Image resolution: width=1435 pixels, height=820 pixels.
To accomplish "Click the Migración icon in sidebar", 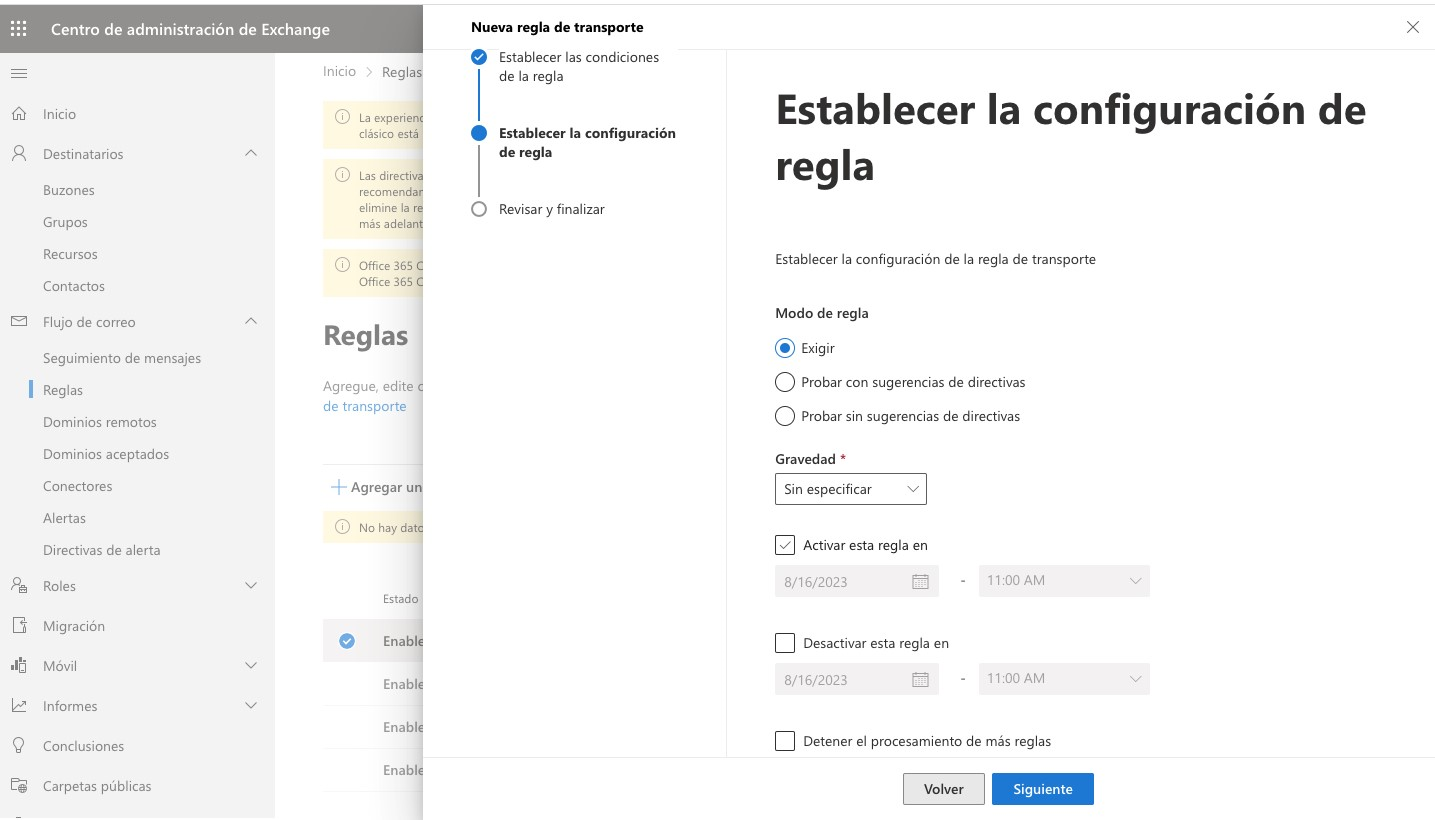I will [x=19, y=626].
